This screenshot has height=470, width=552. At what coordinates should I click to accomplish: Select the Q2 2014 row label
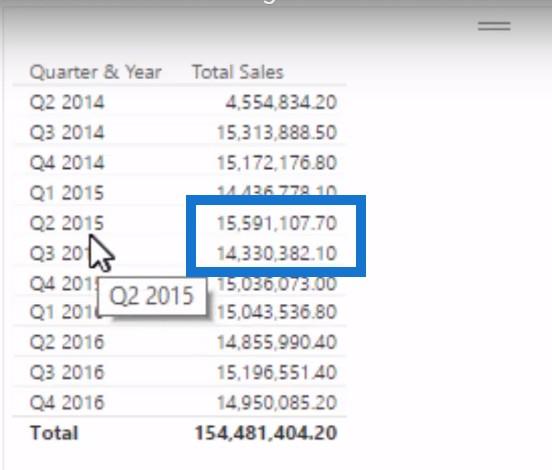pyautogui.click(x=67, y=102)
